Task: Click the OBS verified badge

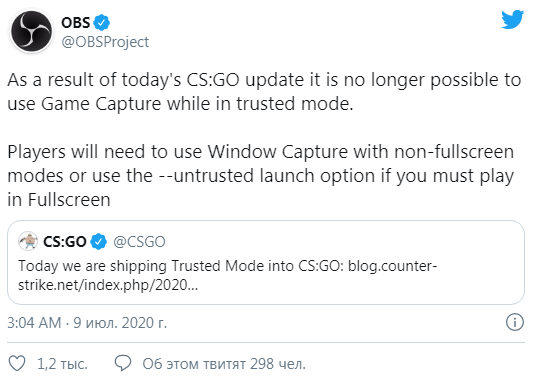Action: click(x=101, y=23)
